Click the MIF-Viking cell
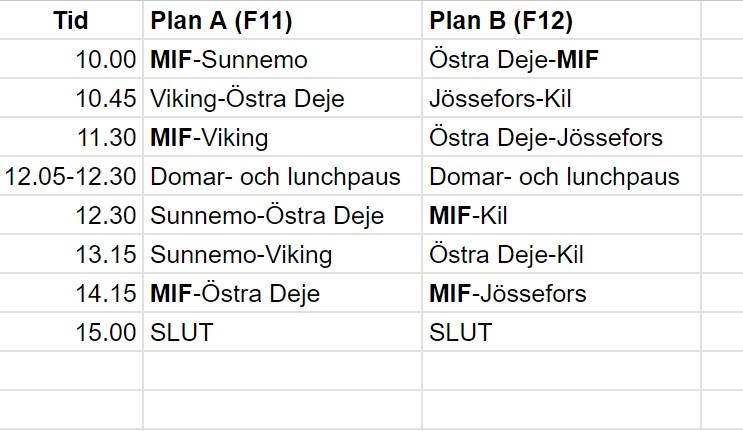Image resolution: width=743 pixels, height=431 pixels. click(209, 138)
